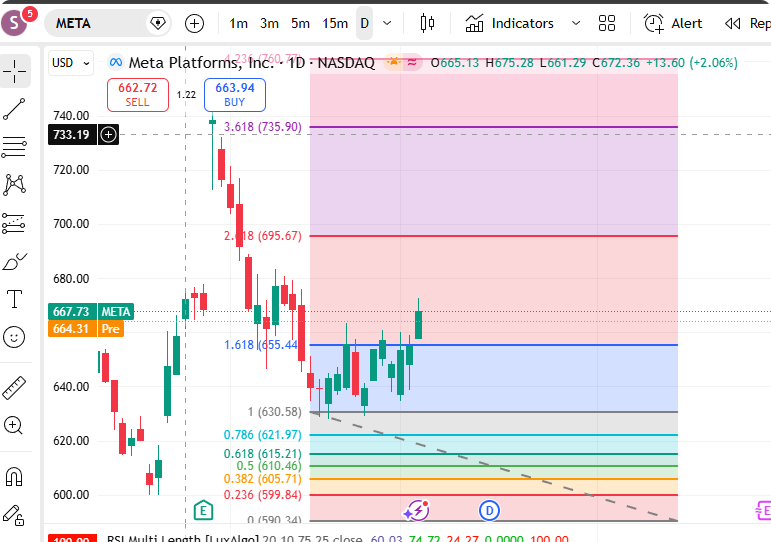The width and height of the screenshot is (771, 542).
Task: Select the ruler measure tool
Action: 14,388
